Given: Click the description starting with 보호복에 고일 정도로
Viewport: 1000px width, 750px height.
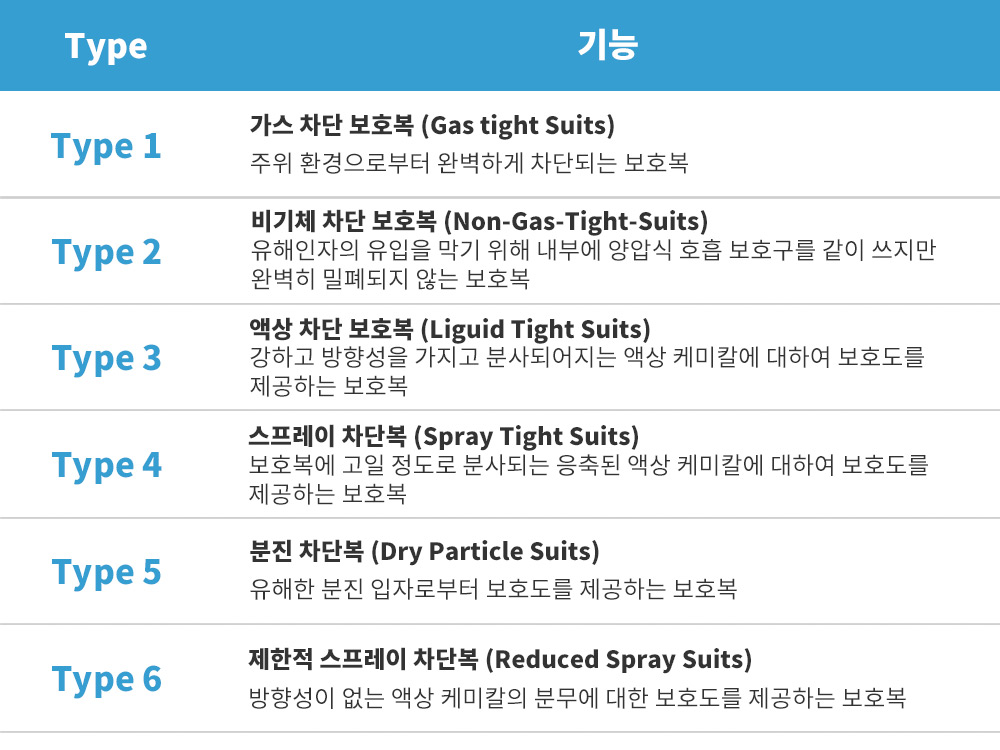Looking at the screenshot, I should [x=589, y=479].
